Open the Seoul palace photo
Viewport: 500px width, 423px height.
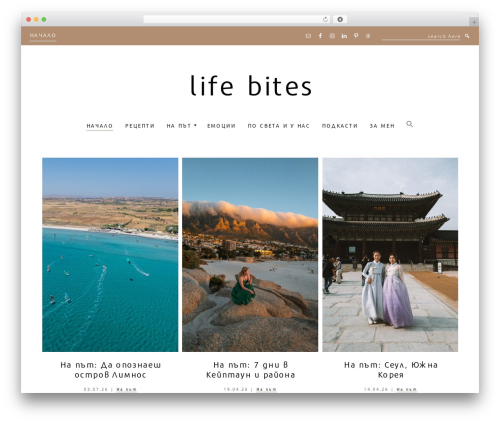(x=390, y=255)
